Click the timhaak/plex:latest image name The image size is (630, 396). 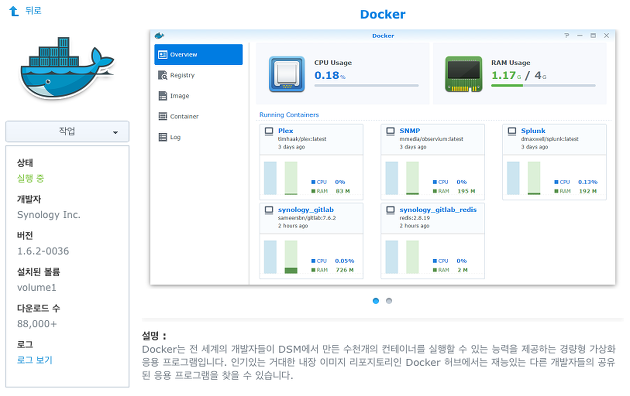coord(302,139)
